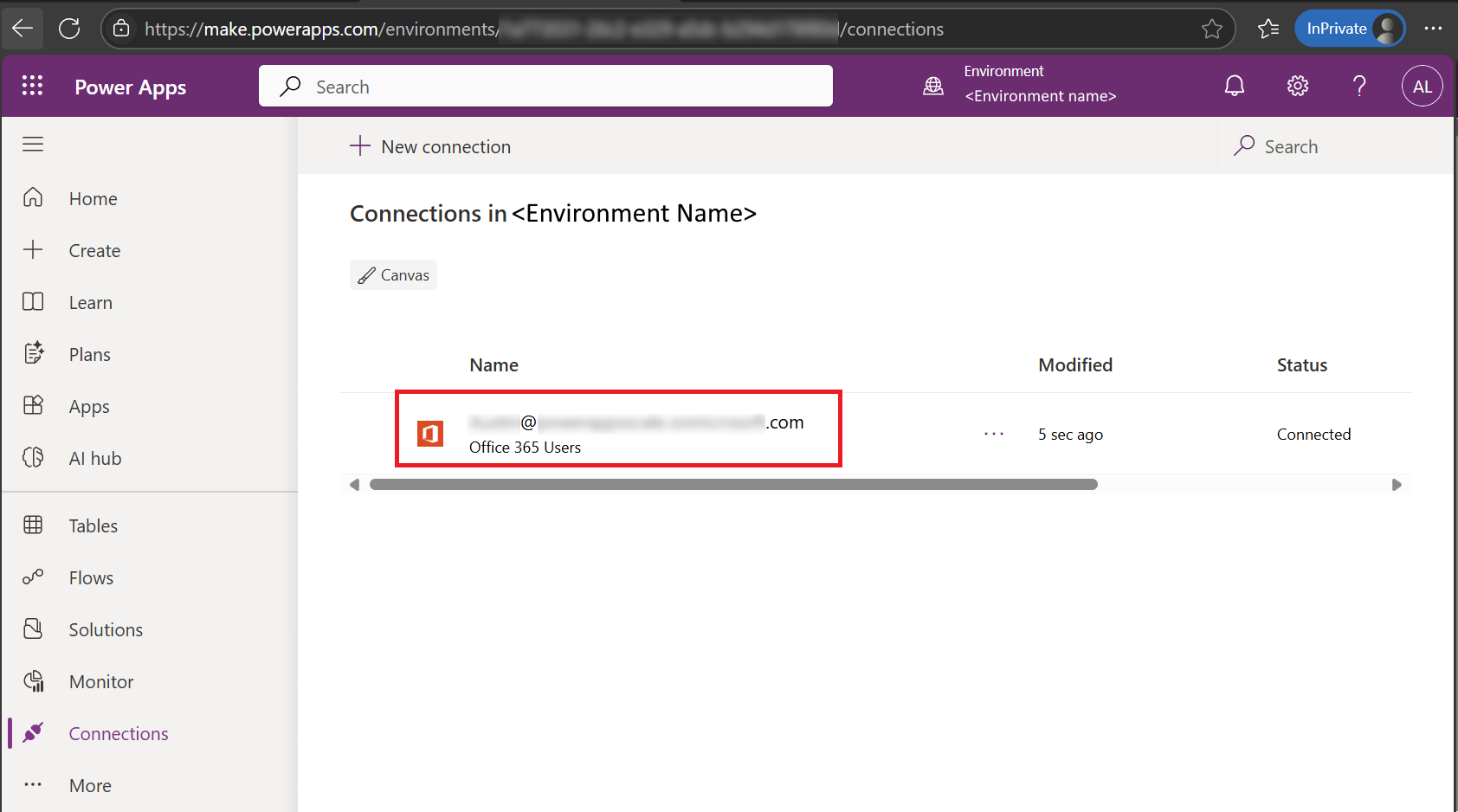Collapse the navigation sidebar with hamburger menu
The width and height of the screenshot is (1458, 812).
coord(33,144)
